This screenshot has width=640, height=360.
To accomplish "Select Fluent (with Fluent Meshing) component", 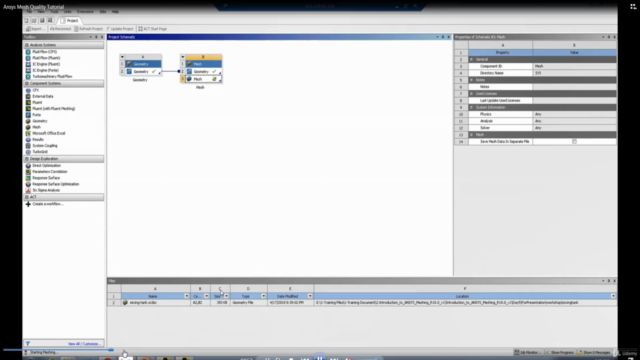I will (53, 109).
